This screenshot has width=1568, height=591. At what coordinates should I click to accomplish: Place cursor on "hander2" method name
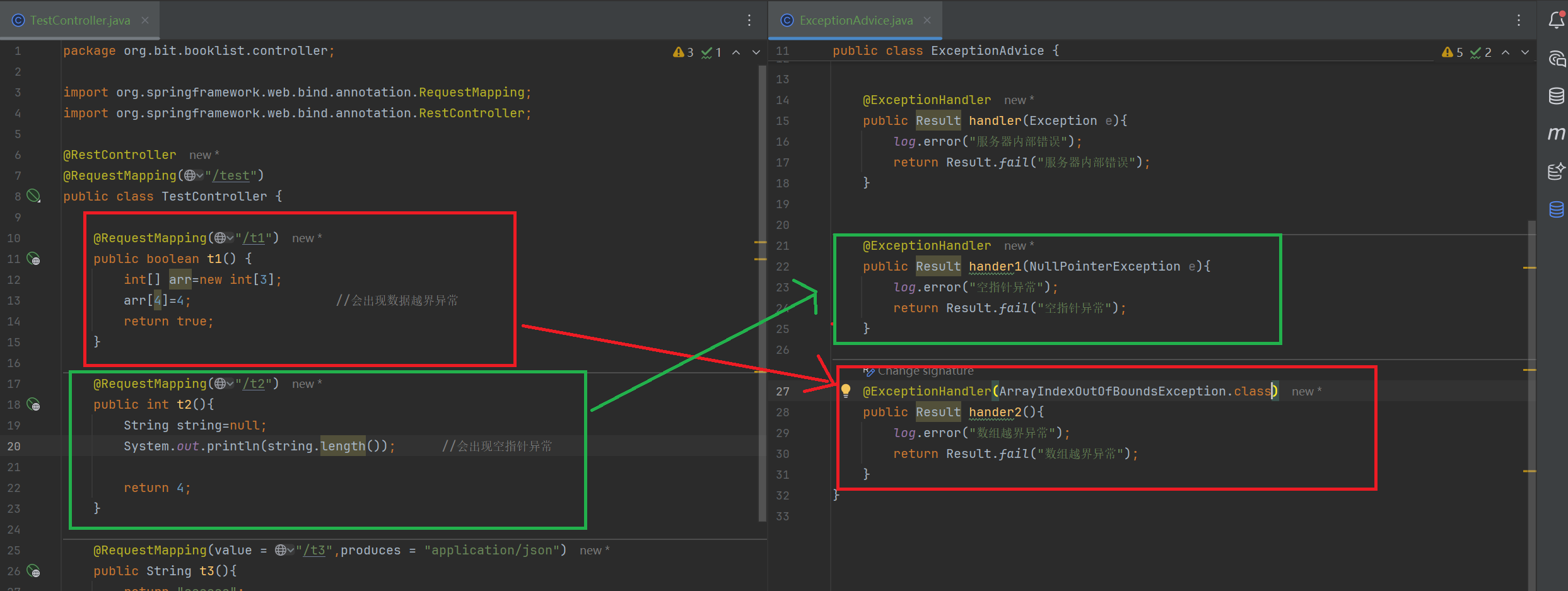pos(995,412)
